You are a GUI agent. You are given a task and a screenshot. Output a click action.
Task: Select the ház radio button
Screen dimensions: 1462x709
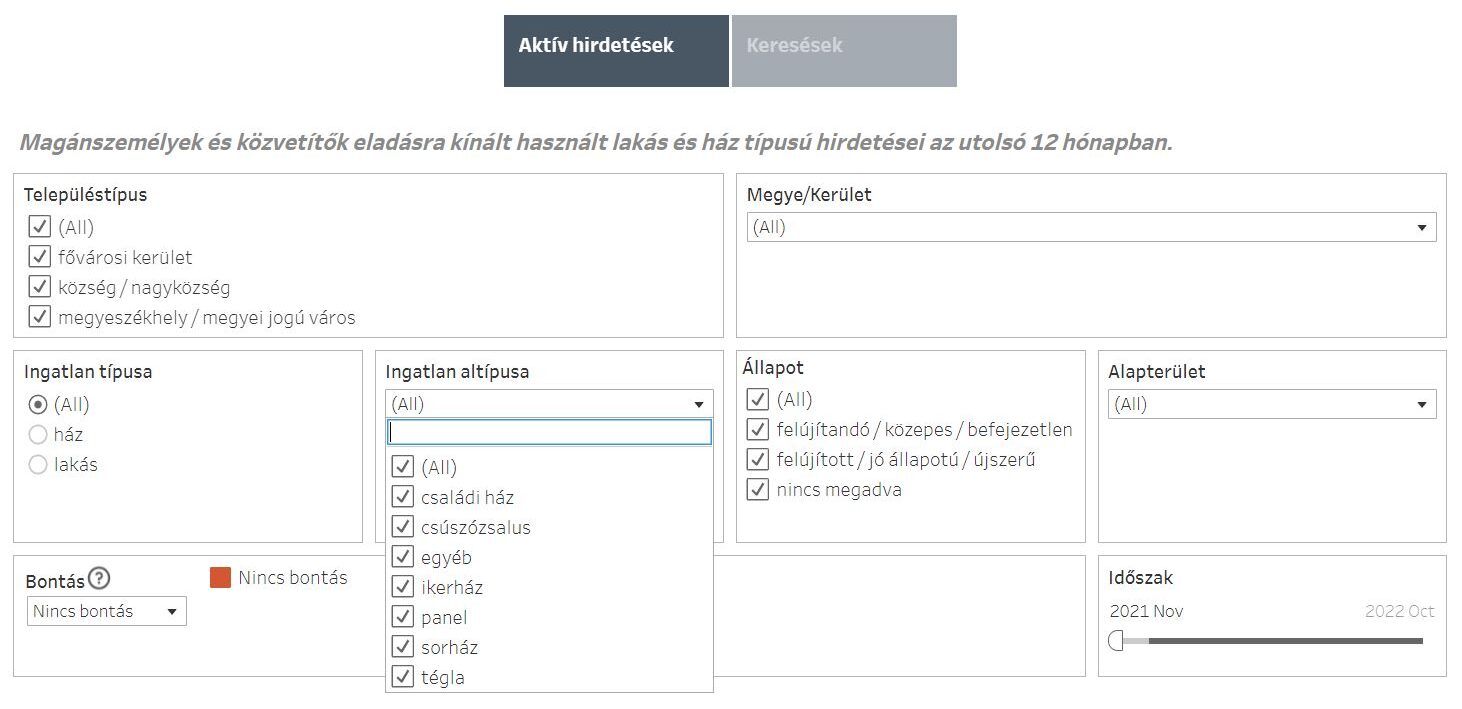click(39, 435)
